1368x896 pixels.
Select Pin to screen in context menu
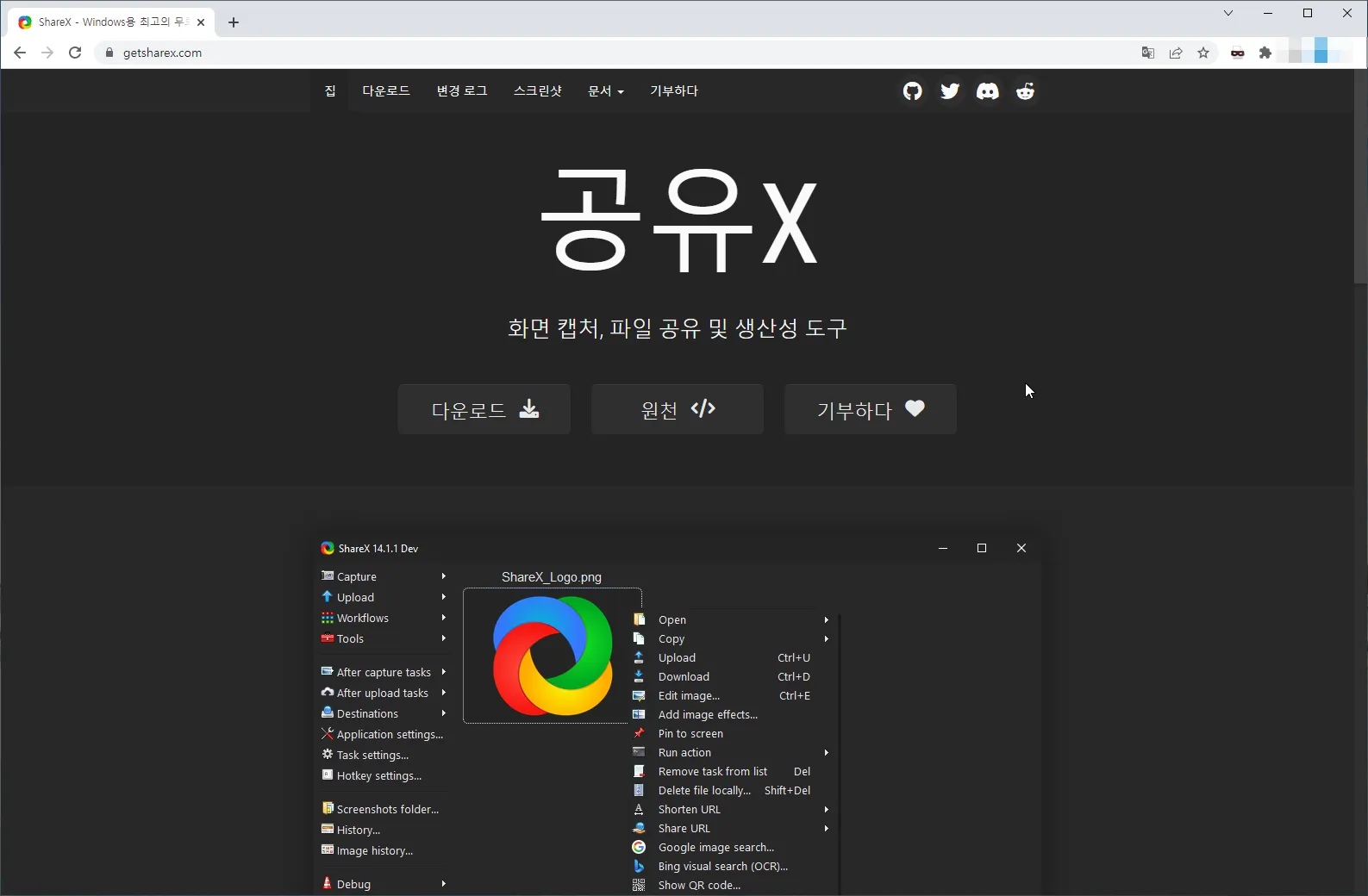point(731,733)
